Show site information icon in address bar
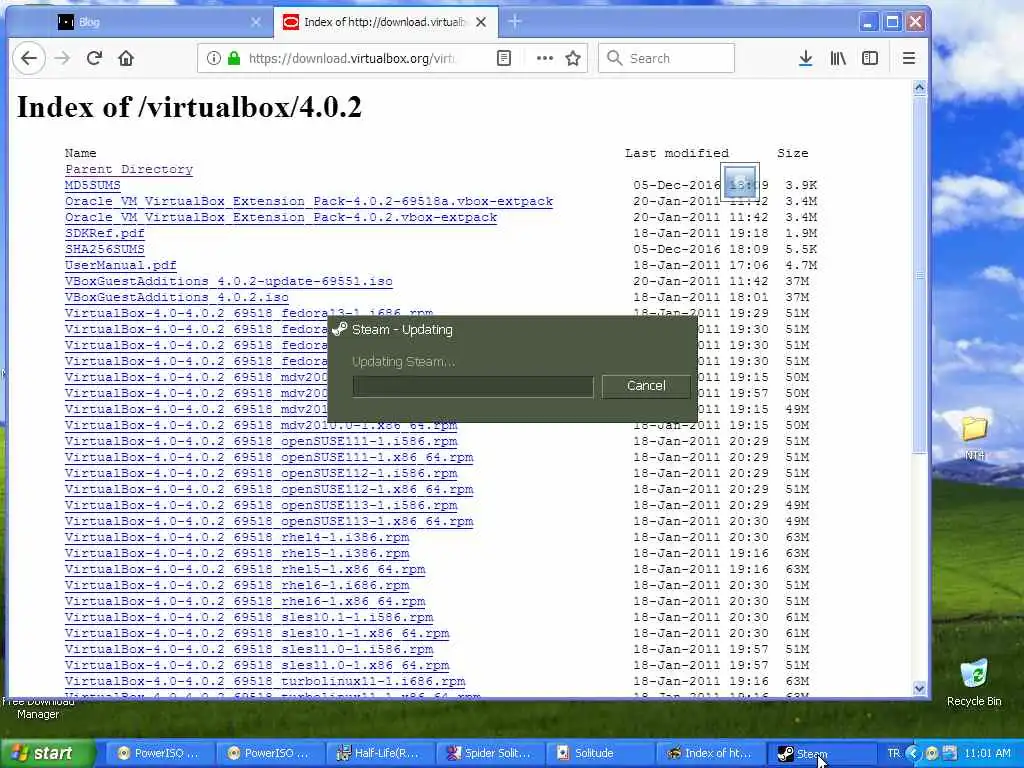The image size is (1024, 768). [214, 58]
